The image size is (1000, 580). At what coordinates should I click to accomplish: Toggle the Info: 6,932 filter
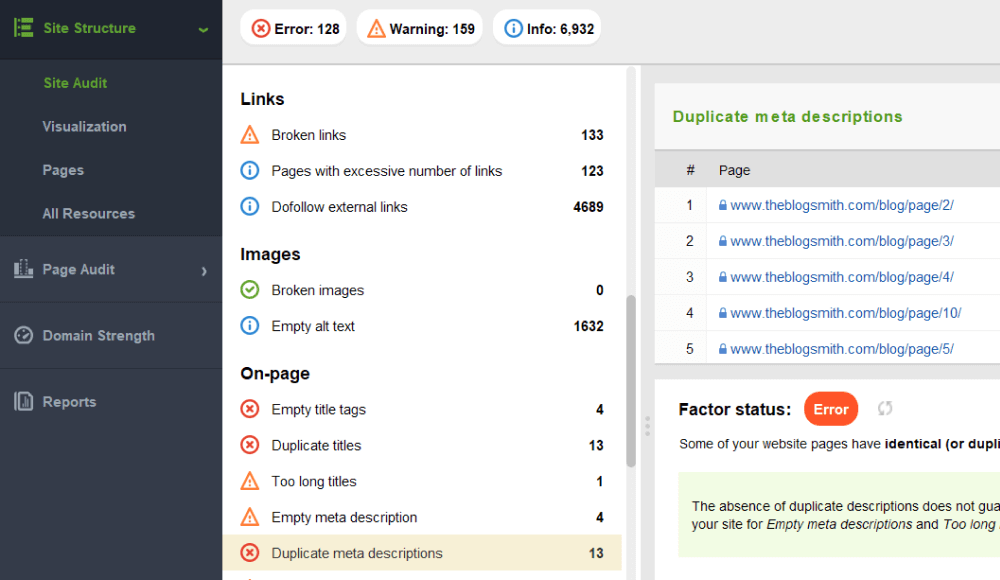click(548, 29)
